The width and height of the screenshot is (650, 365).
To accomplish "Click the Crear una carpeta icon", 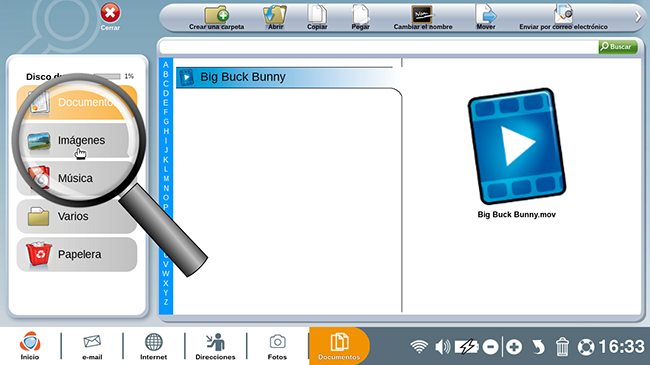I will click(x=217, y=15).
